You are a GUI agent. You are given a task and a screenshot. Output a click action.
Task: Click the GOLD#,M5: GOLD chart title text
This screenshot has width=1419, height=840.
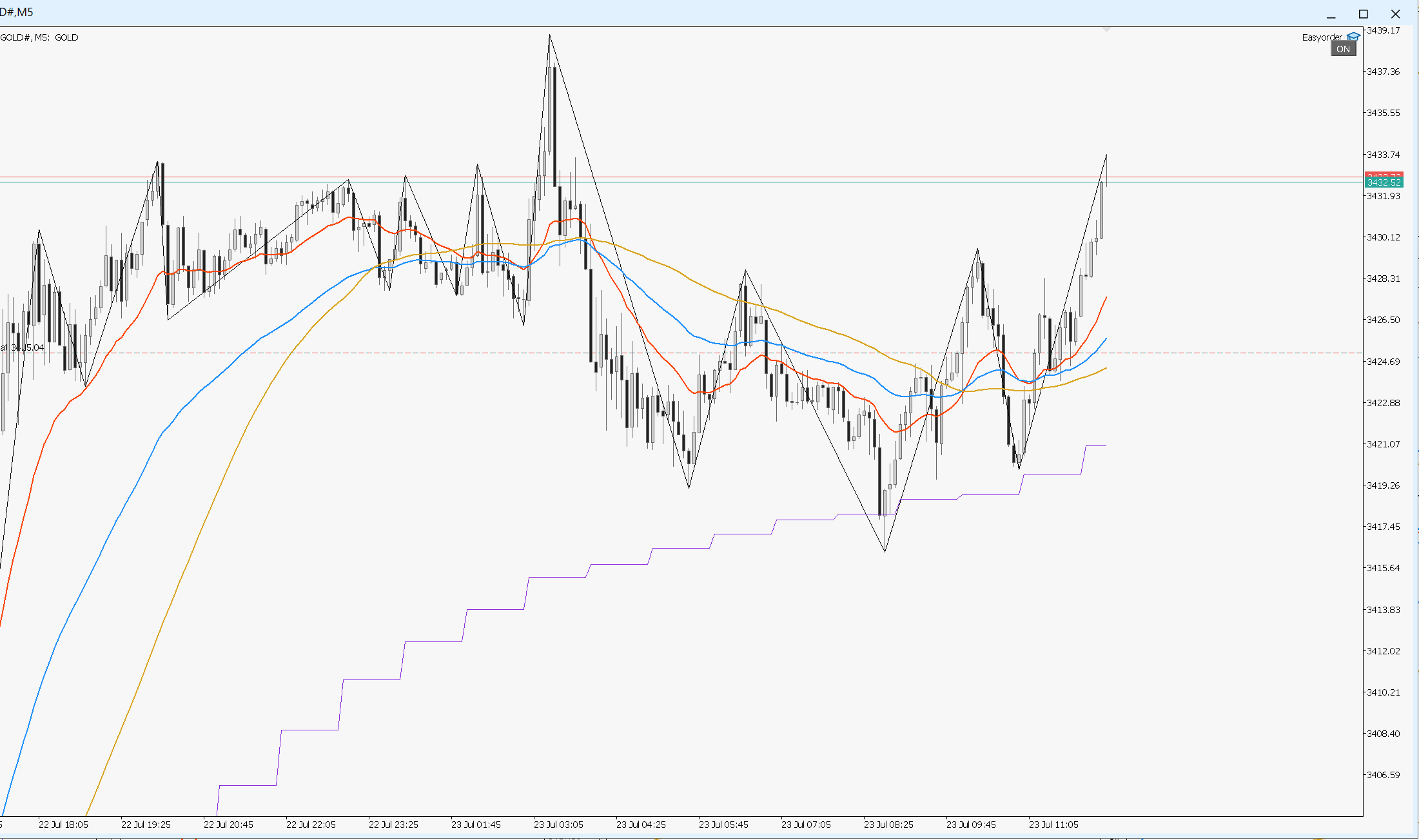39,37
